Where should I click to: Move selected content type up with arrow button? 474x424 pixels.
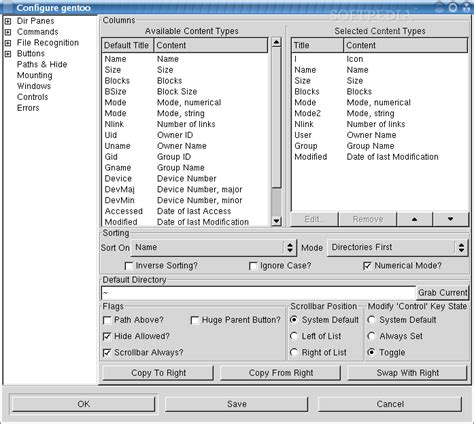coord(414,219)
